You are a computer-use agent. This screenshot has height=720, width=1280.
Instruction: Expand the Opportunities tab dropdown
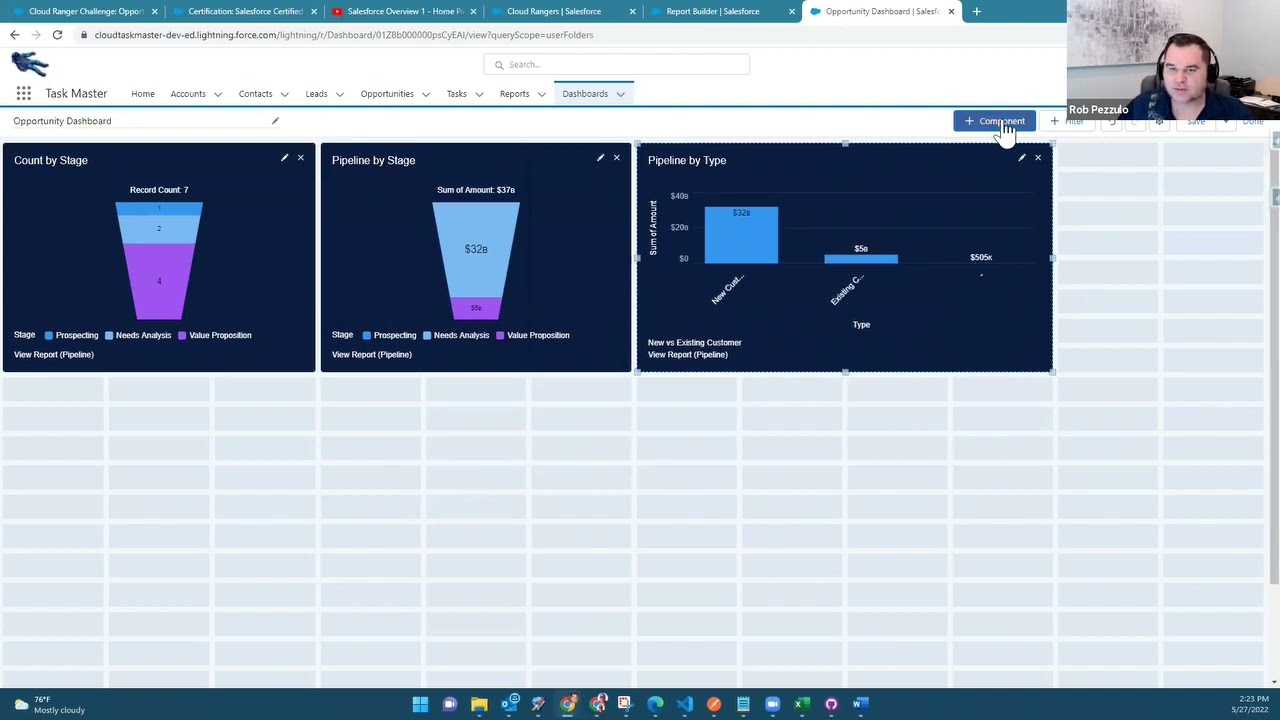[x=425, y=94]
